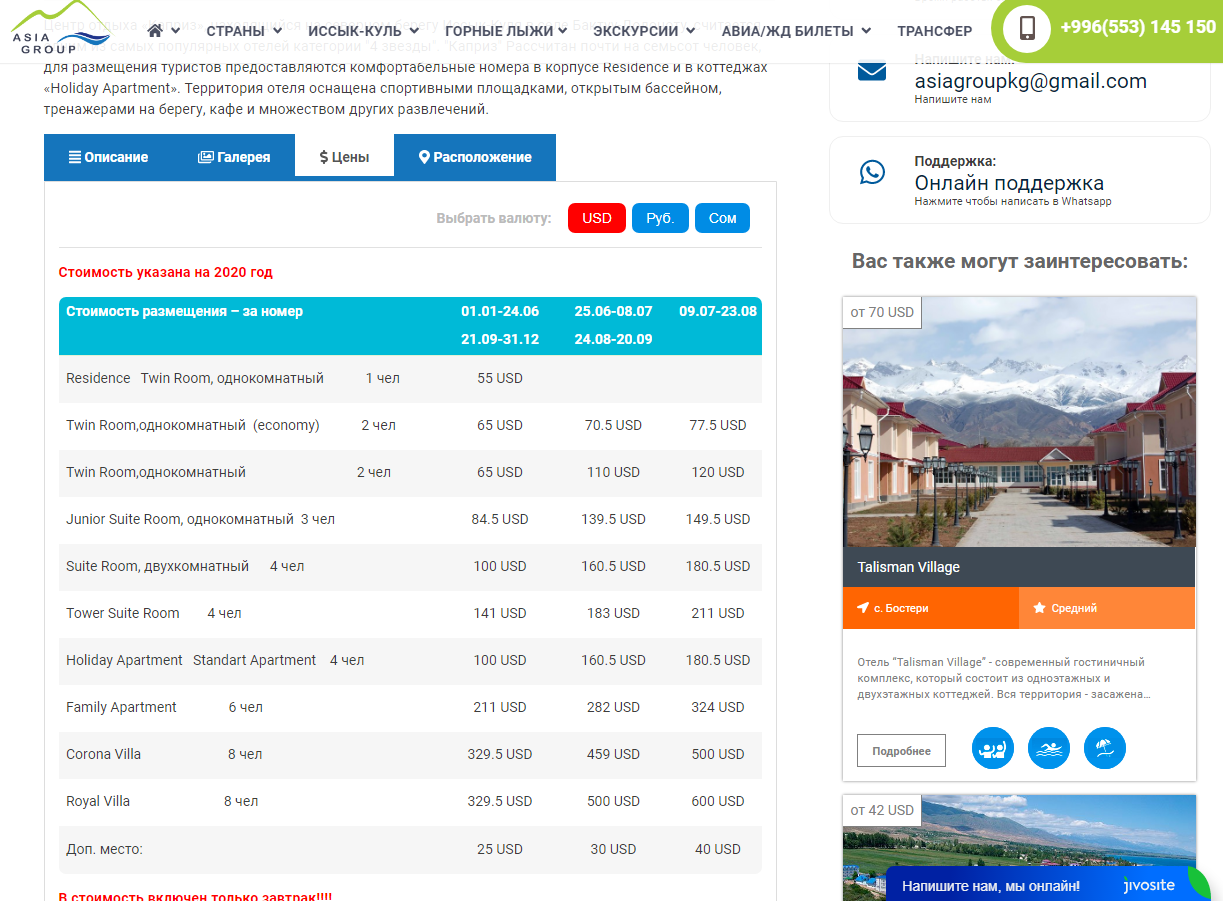Switch to the Цены tab
This screenshot has width=1223, height=901.
pos(344,157)
